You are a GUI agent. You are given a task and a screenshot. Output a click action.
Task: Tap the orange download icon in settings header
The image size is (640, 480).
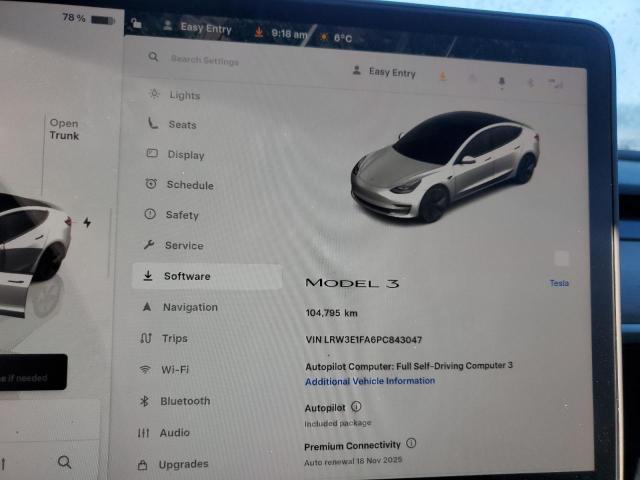click(x=442, y=76)
